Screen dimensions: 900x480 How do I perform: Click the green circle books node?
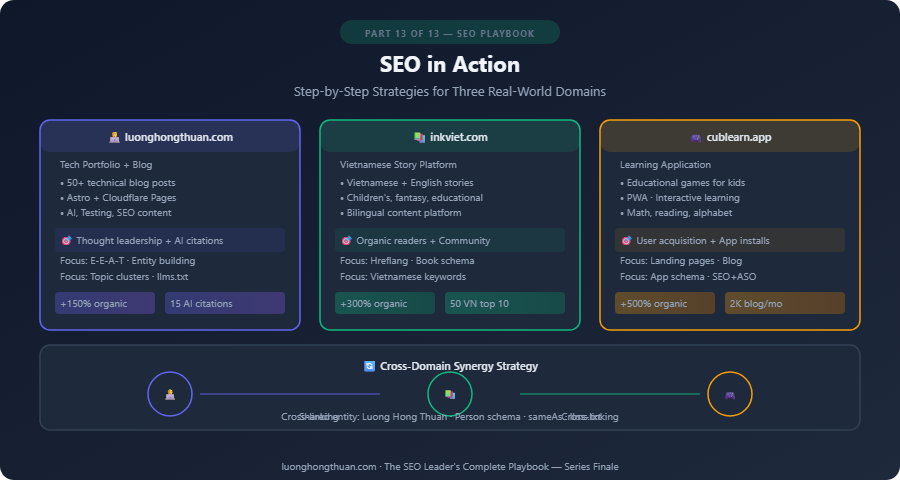pyautogui.click(x=450, y=394)
